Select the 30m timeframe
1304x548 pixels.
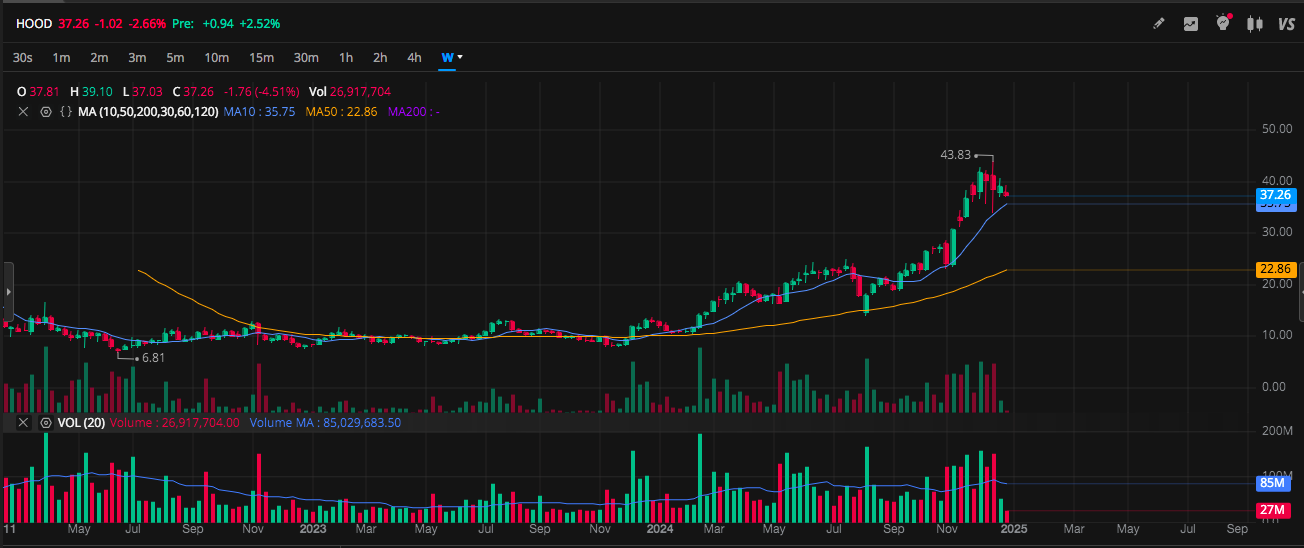tap(306, 57)
